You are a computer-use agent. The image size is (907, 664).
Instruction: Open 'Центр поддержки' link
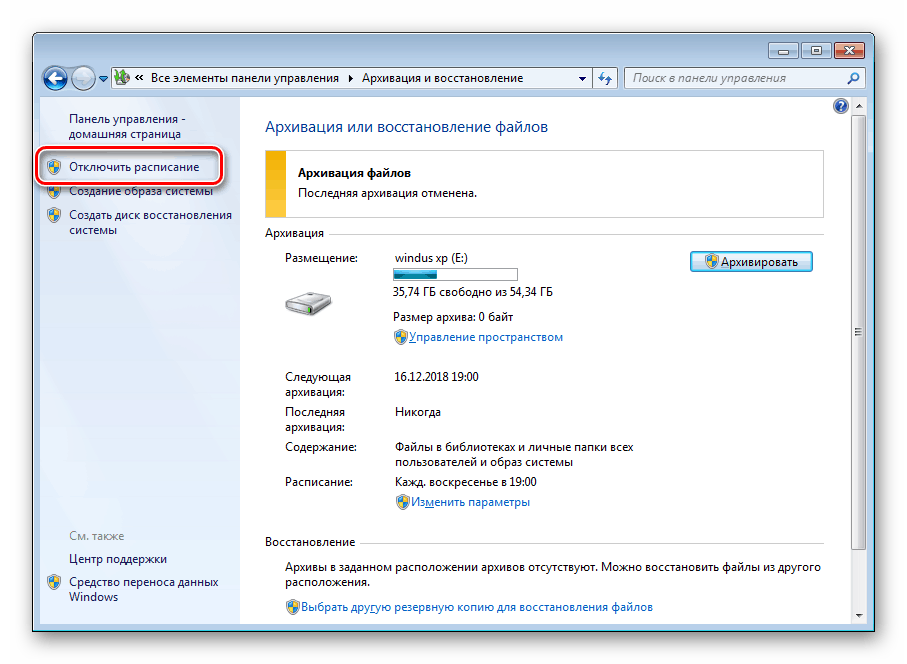[x=118, y=559]
